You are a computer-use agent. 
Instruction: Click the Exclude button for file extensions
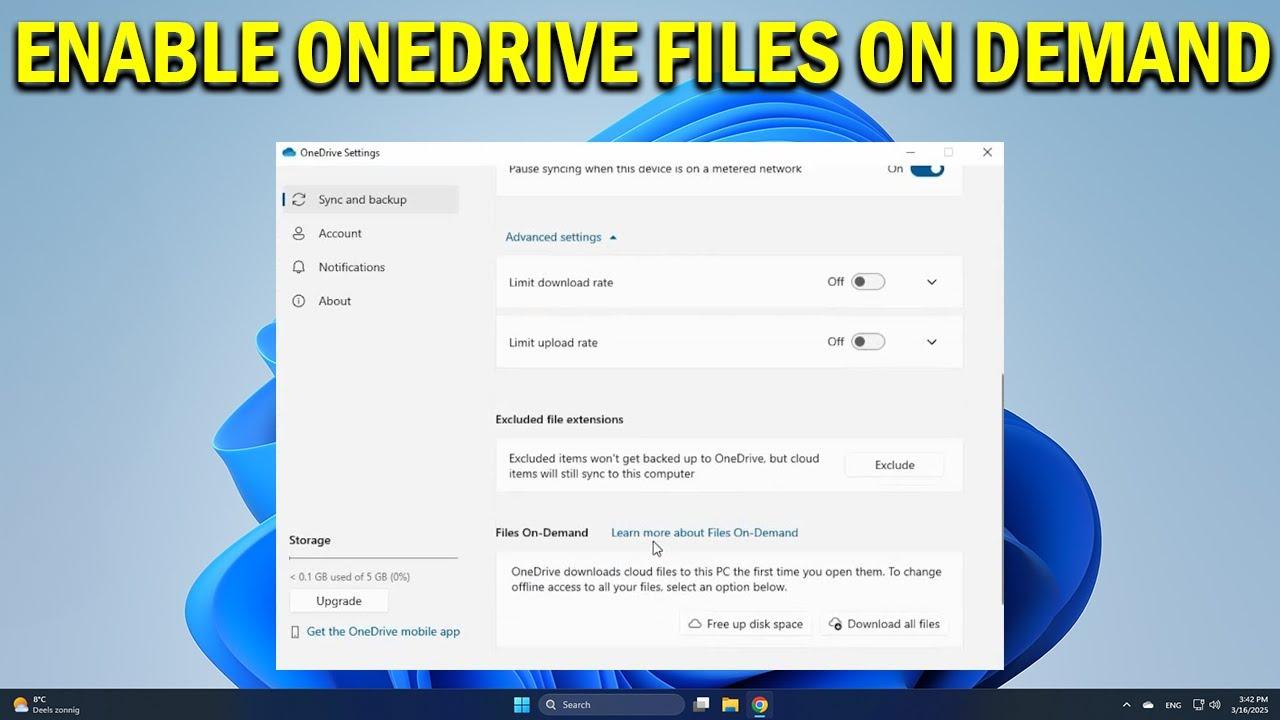894,464
